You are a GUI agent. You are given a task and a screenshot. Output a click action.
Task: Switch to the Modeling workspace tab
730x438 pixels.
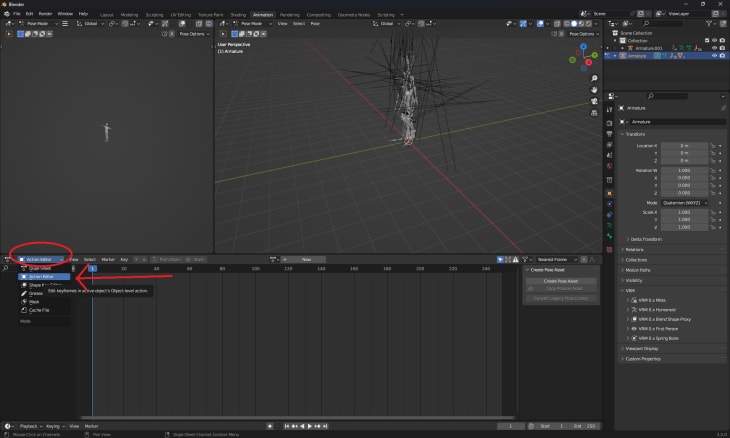click(130, 15)
